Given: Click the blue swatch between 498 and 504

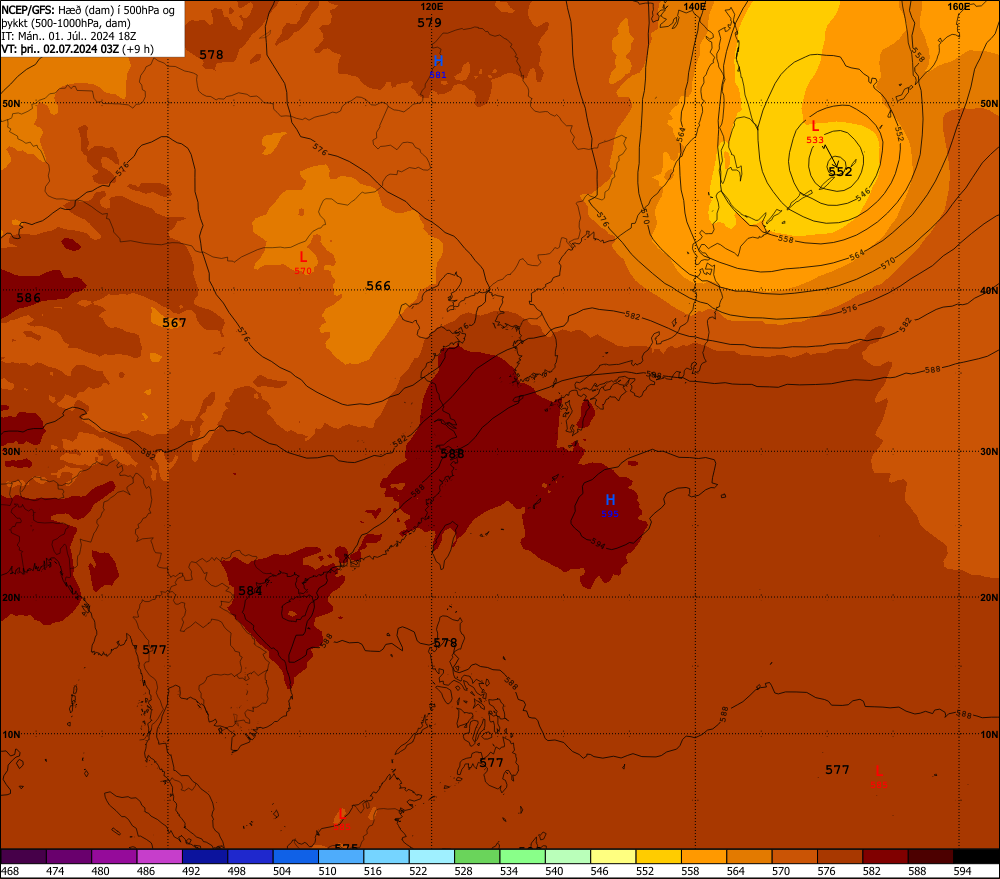Looking at the screenshot, I should pyautogui.click(x=250, y=856).
